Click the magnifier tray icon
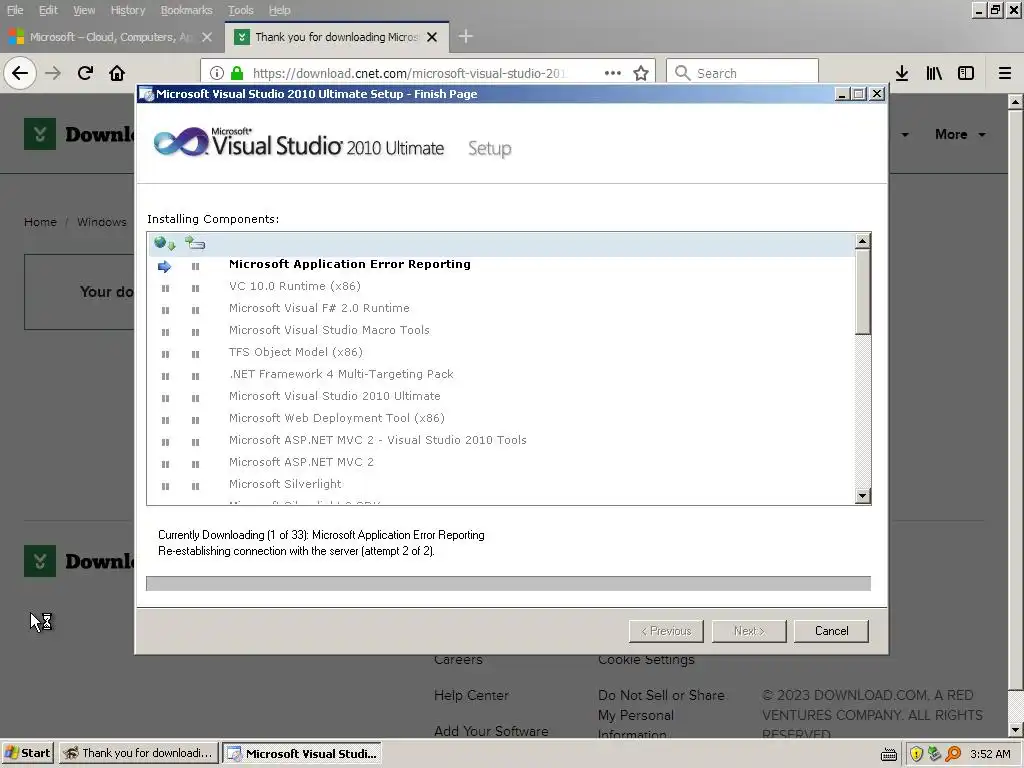 tap(953, 754)
